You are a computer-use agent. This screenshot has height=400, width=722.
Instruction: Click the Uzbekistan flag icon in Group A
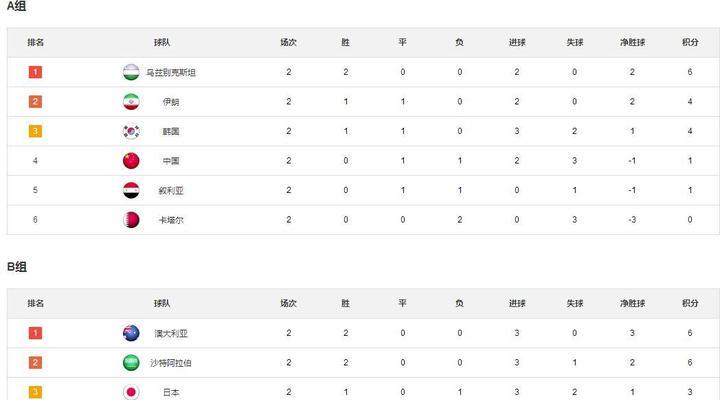click(131, 72)
